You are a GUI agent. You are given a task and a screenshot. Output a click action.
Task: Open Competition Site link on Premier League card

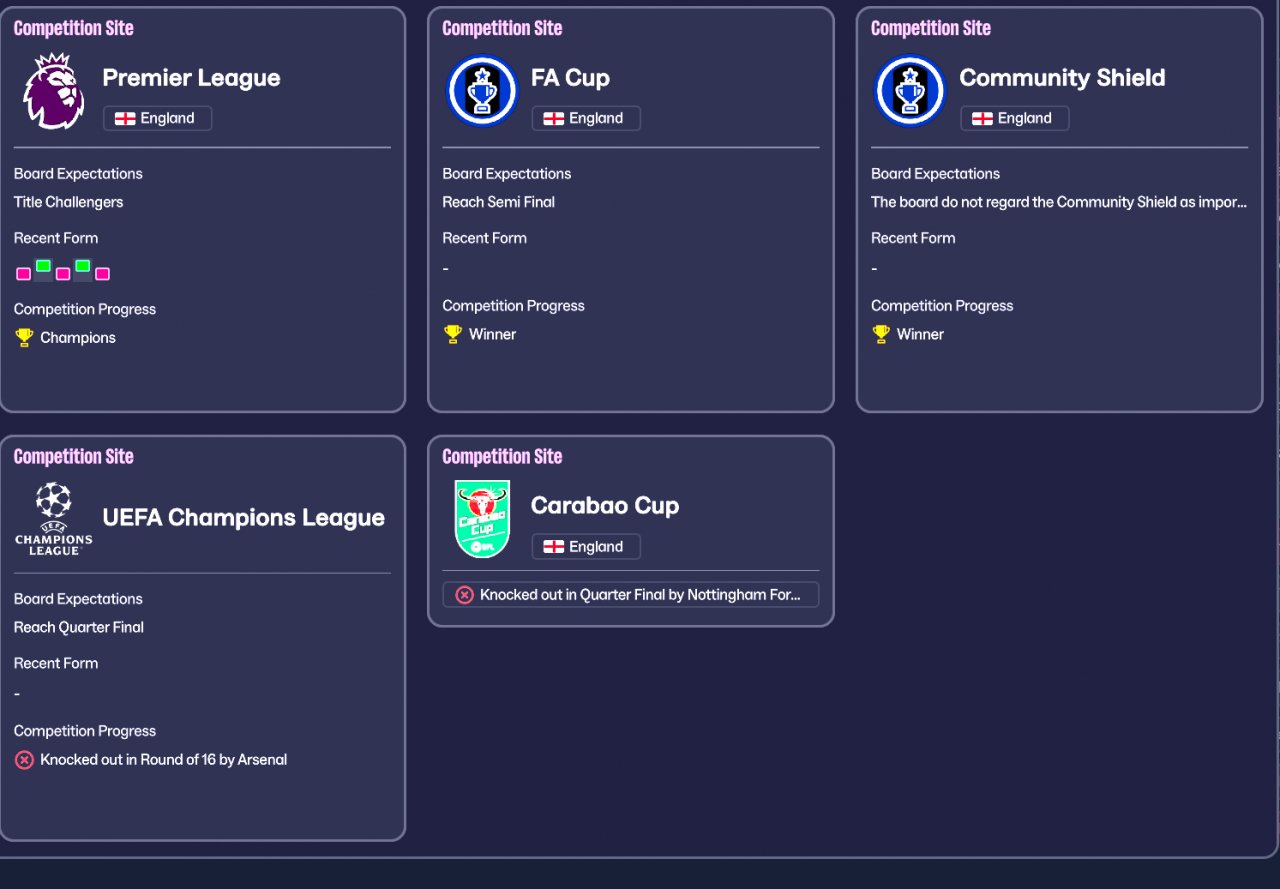73,29
